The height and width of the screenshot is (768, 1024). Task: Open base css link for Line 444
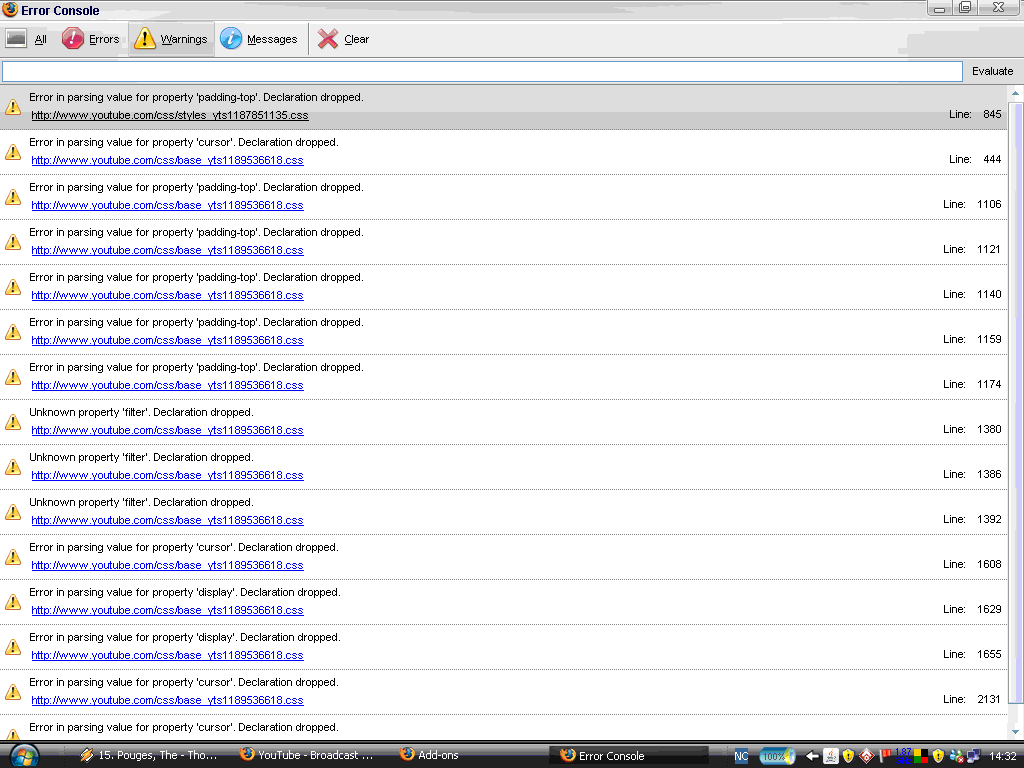click(x=167, y=160)
